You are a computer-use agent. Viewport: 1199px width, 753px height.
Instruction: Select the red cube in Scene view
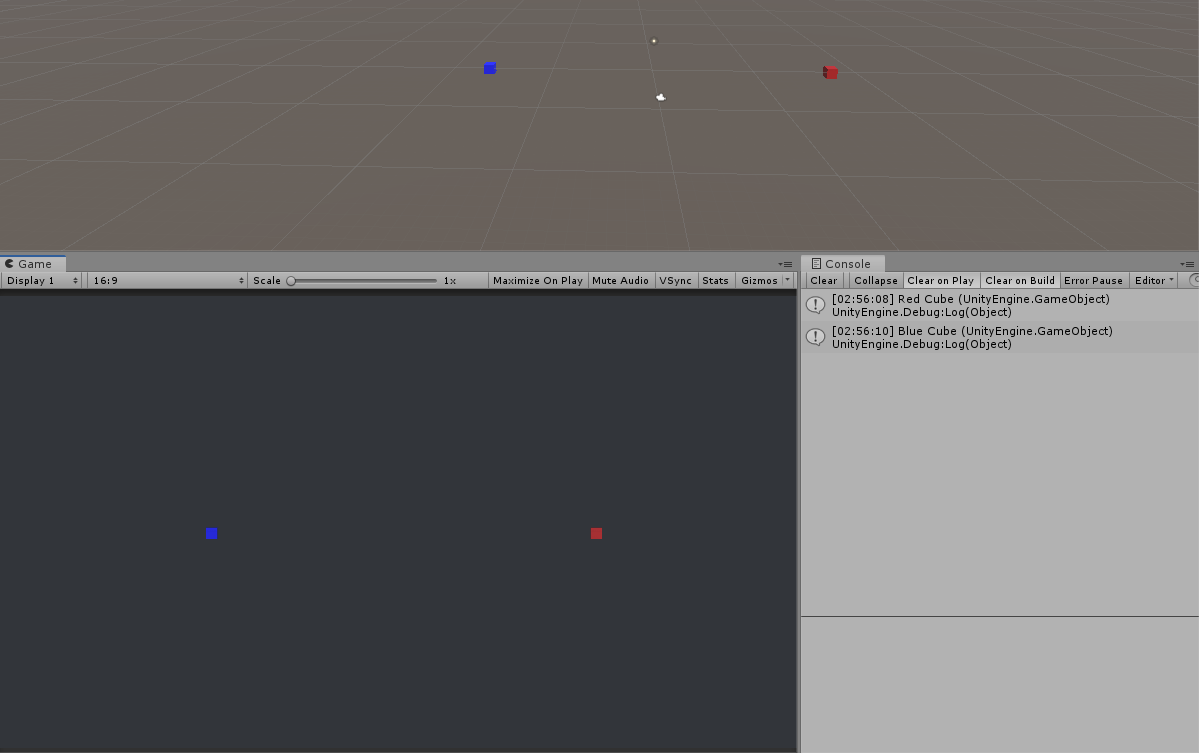830,73
